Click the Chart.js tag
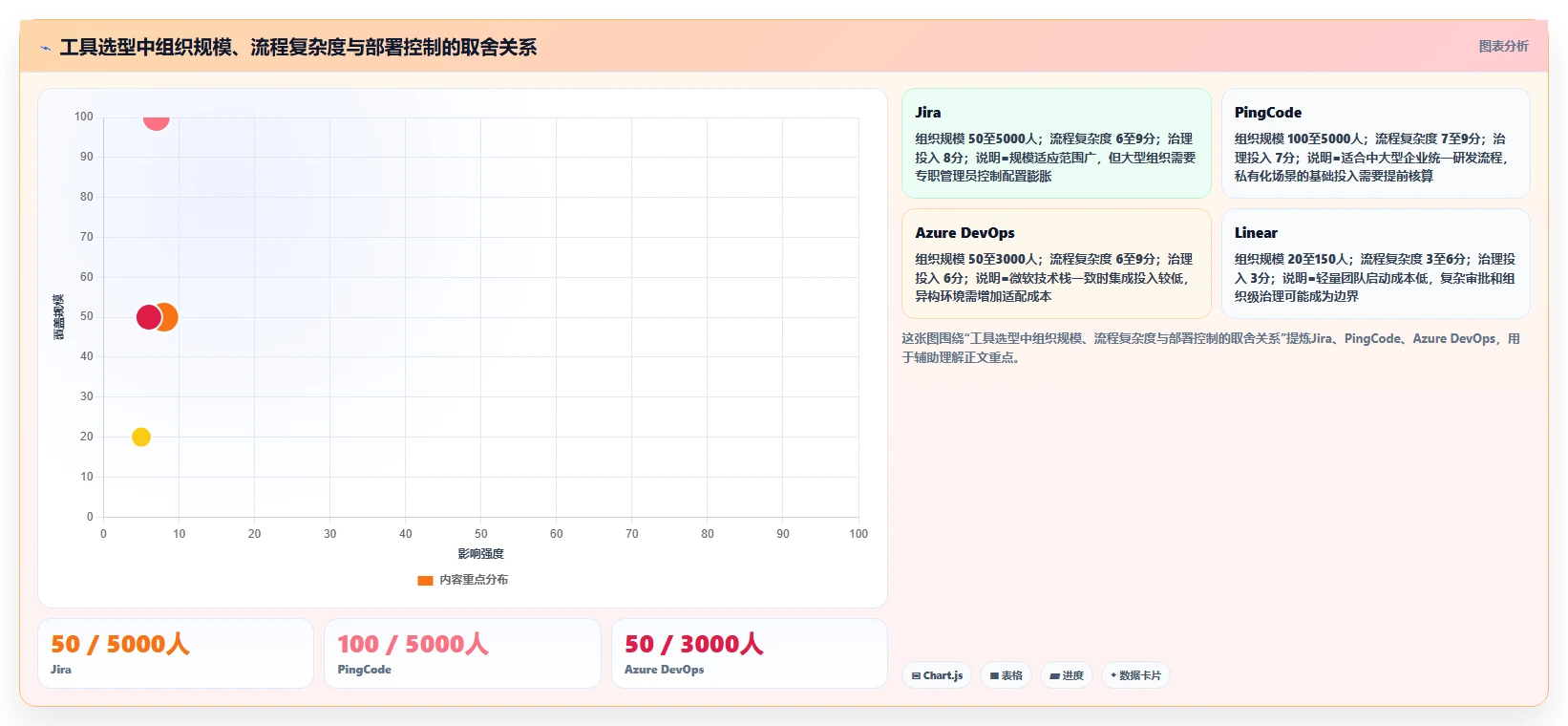 (937, 675)
